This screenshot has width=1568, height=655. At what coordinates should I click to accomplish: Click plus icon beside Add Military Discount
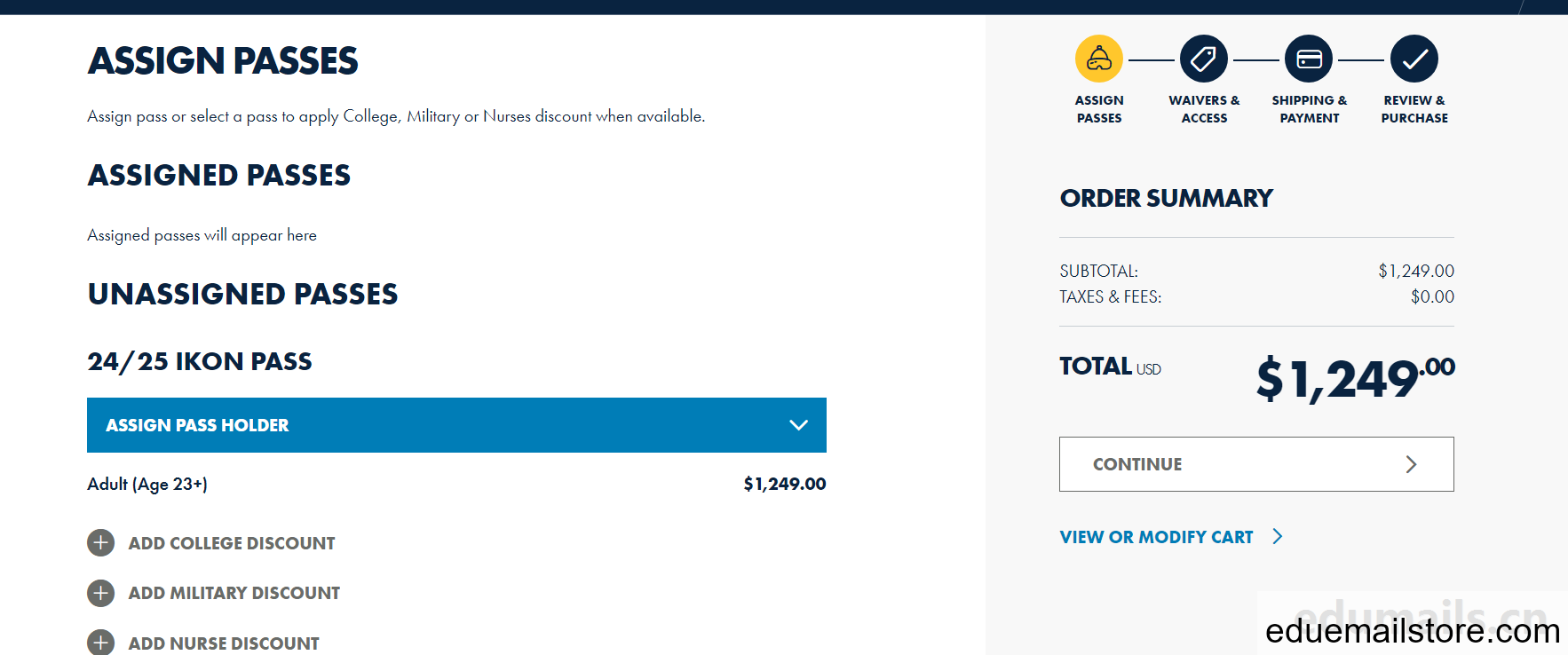[101, 593]
